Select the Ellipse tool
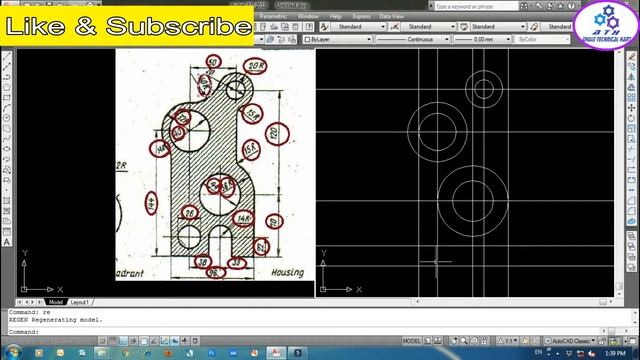This screenshot has width=640, height=360. [x=7, y=149]
